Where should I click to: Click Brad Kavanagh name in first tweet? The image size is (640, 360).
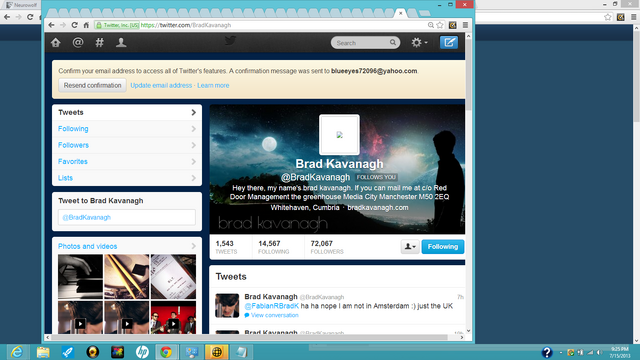tap(271, 297)
